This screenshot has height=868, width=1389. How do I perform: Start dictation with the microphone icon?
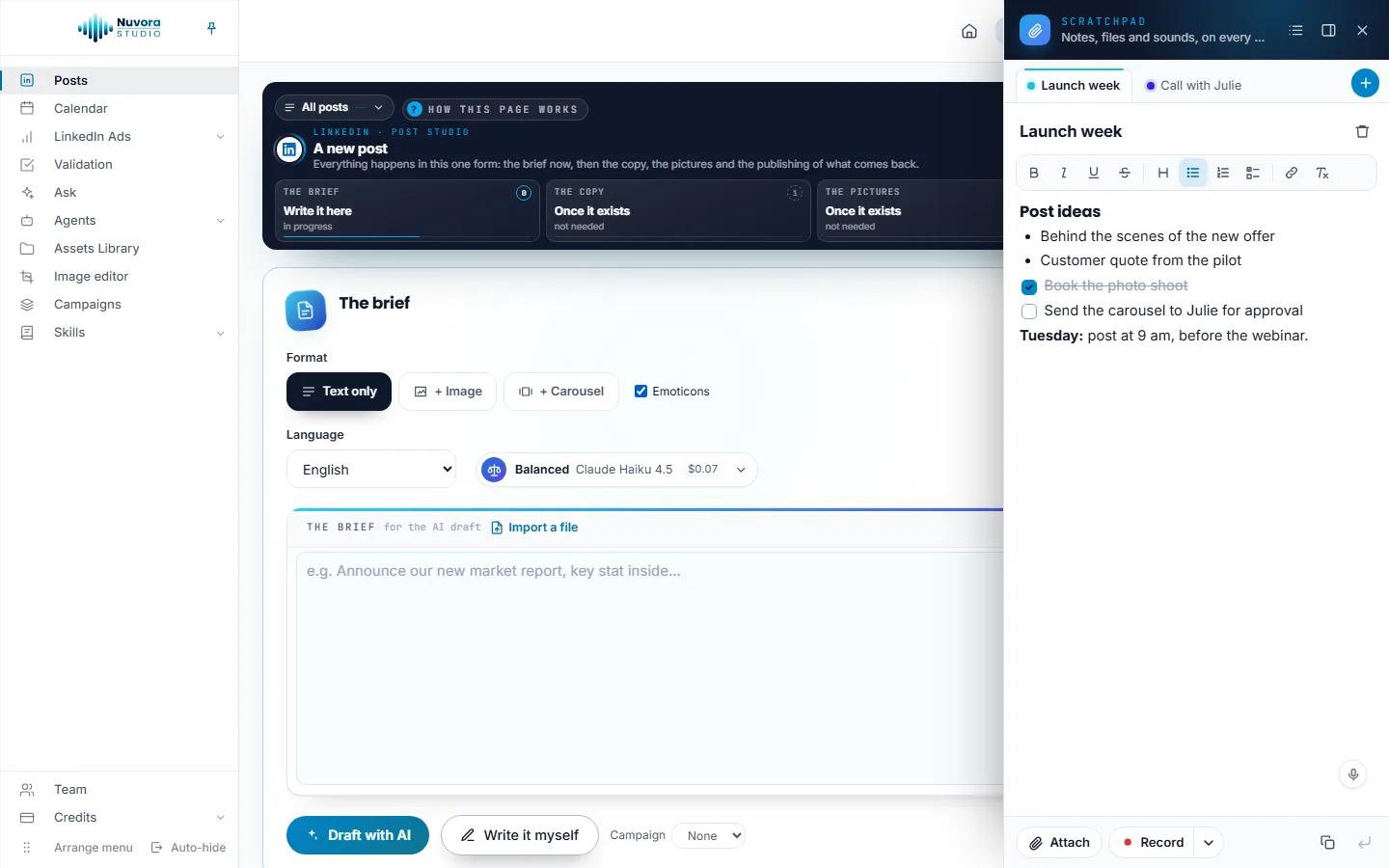coord(1353,774)
